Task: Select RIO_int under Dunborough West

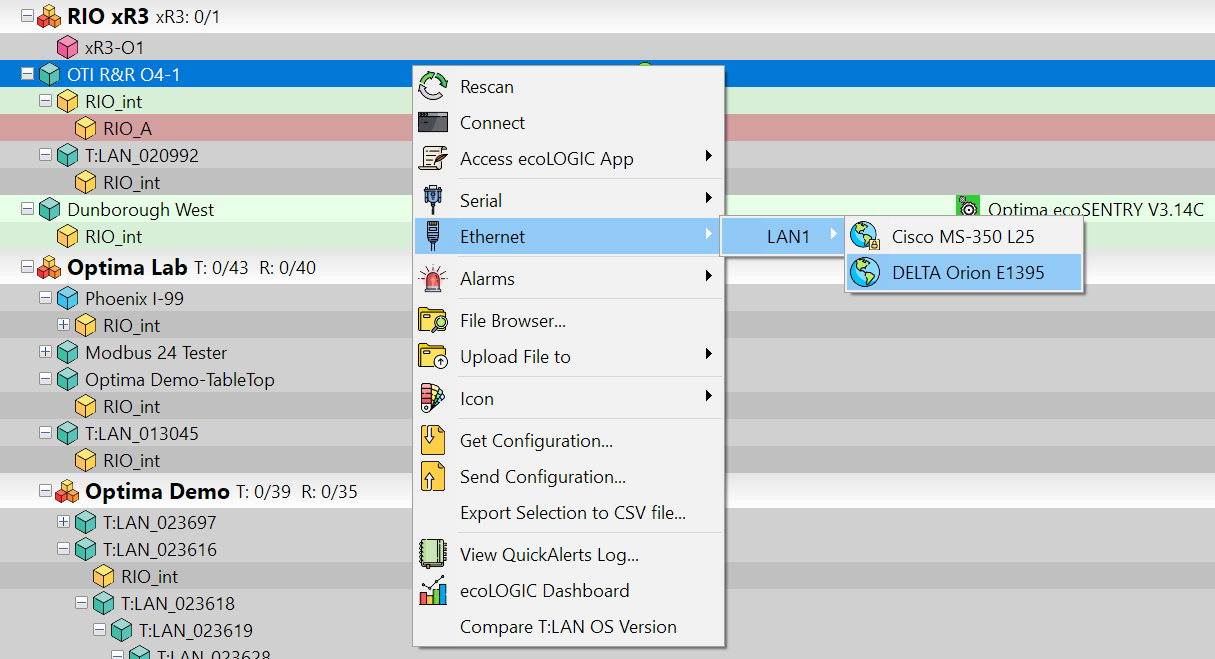Action: coord(607,237)
